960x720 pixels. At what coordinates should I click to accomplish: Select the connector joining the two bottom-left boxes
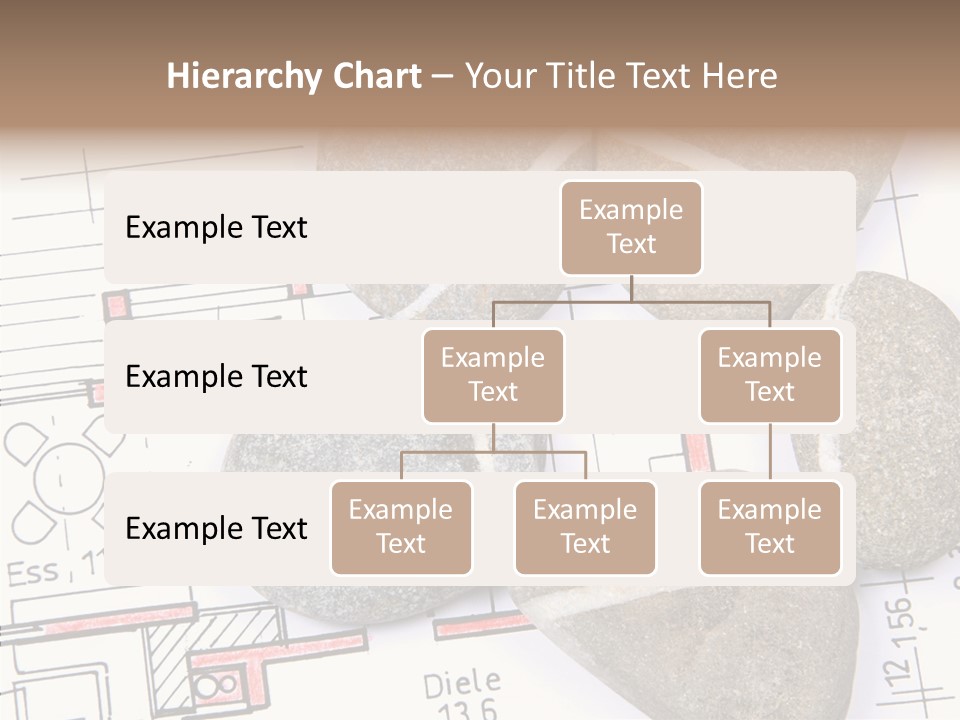tap(493, 452)
